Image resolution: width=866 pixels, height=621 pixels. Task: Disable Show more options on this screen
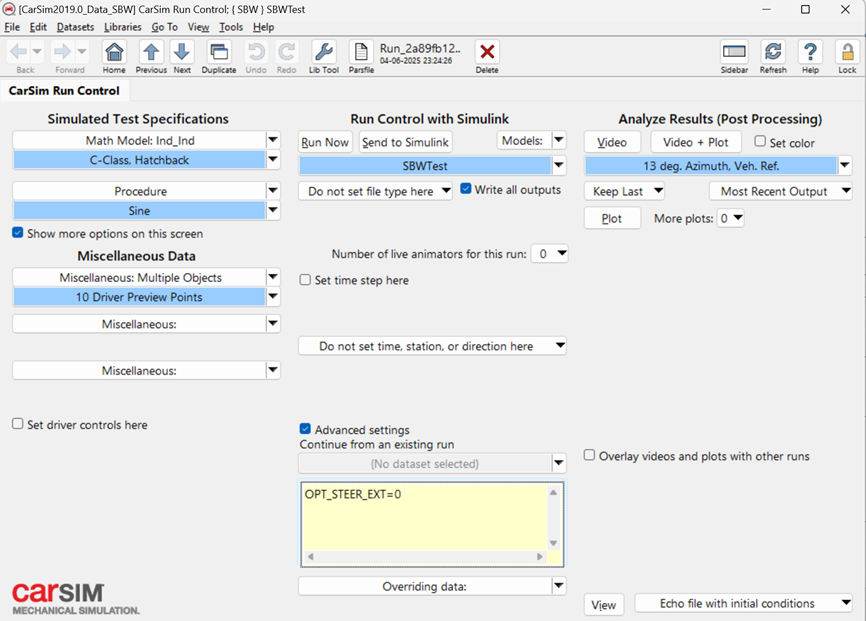click(x=18, y=233)
